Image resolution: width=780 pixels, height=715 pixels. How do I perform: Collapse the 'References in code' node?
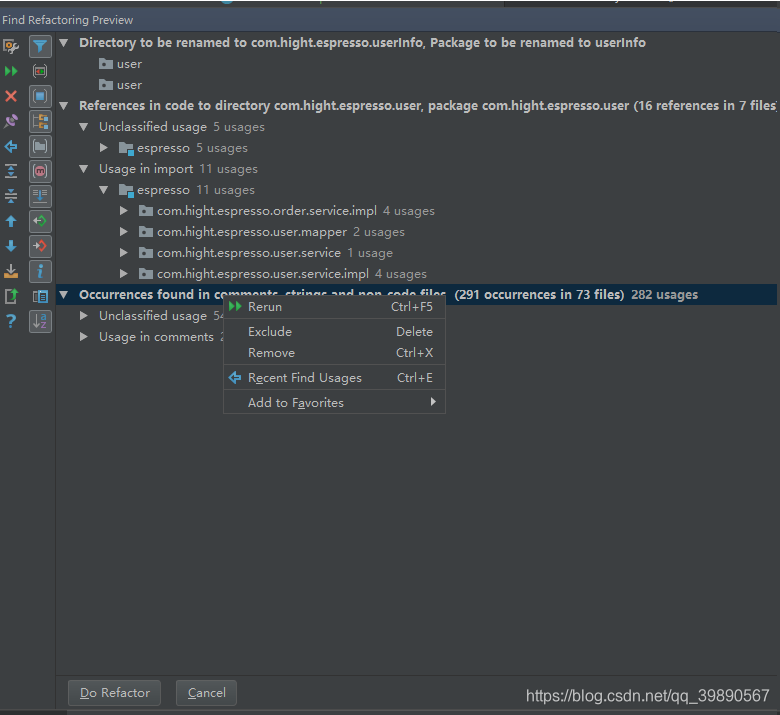point(64,105)
